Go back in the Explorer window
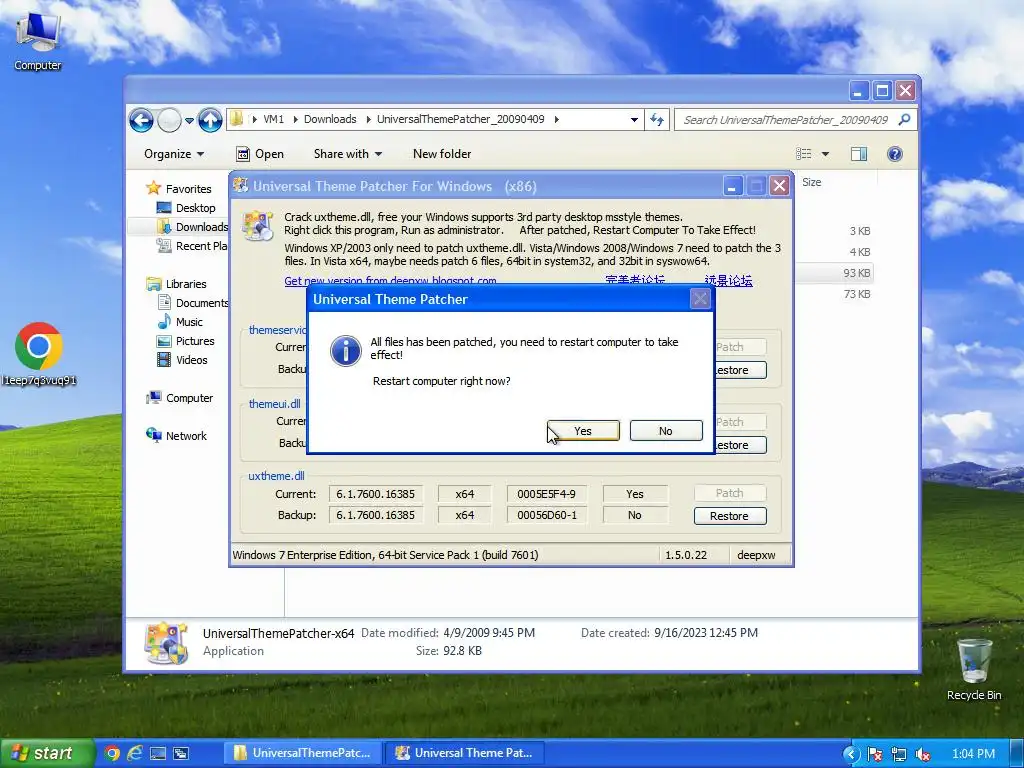Screen dimensions: 1024x768 pyautogui.click(x=141, y=120)
